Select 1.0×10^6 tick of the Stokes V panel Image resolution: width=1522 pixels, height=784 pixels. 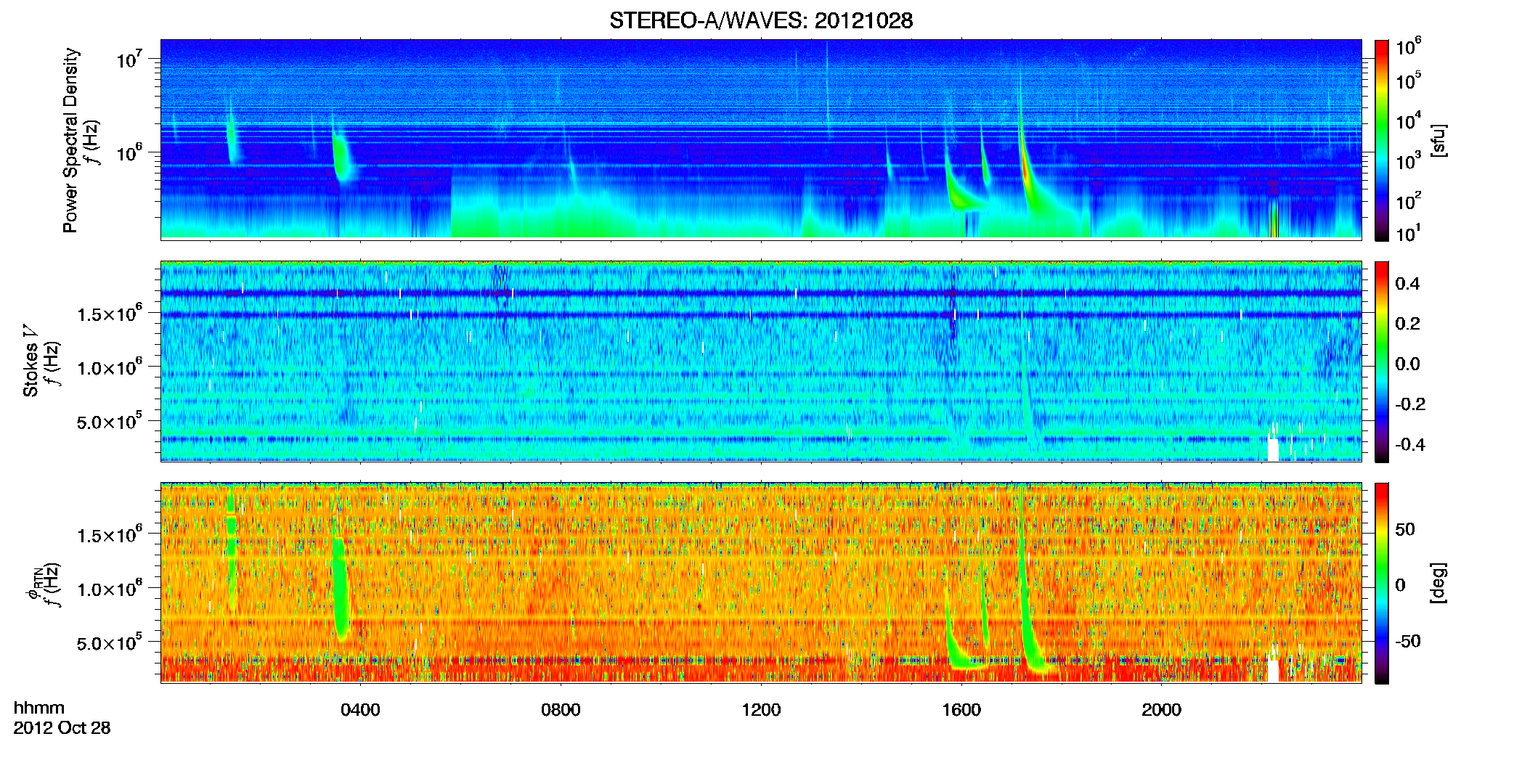(x=110, y=367)
